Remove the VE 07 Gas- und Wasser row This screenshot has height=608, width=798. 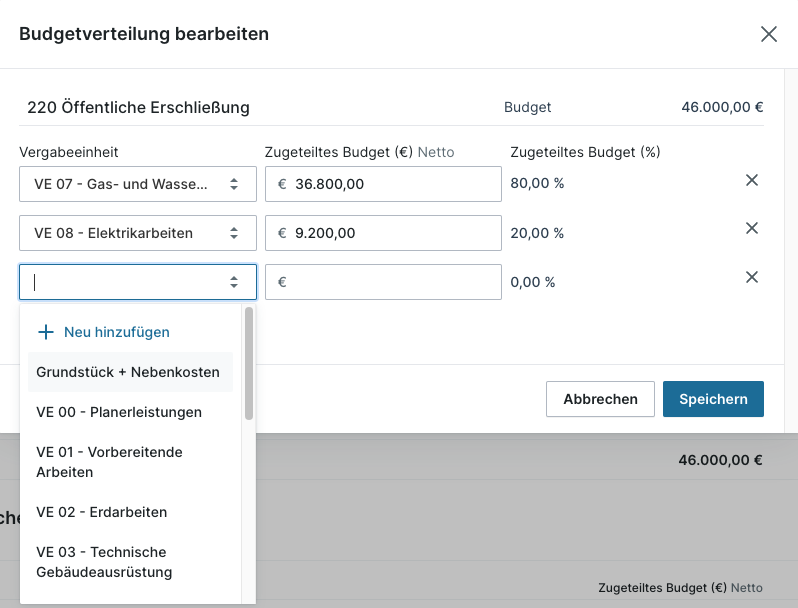point(752,180)
